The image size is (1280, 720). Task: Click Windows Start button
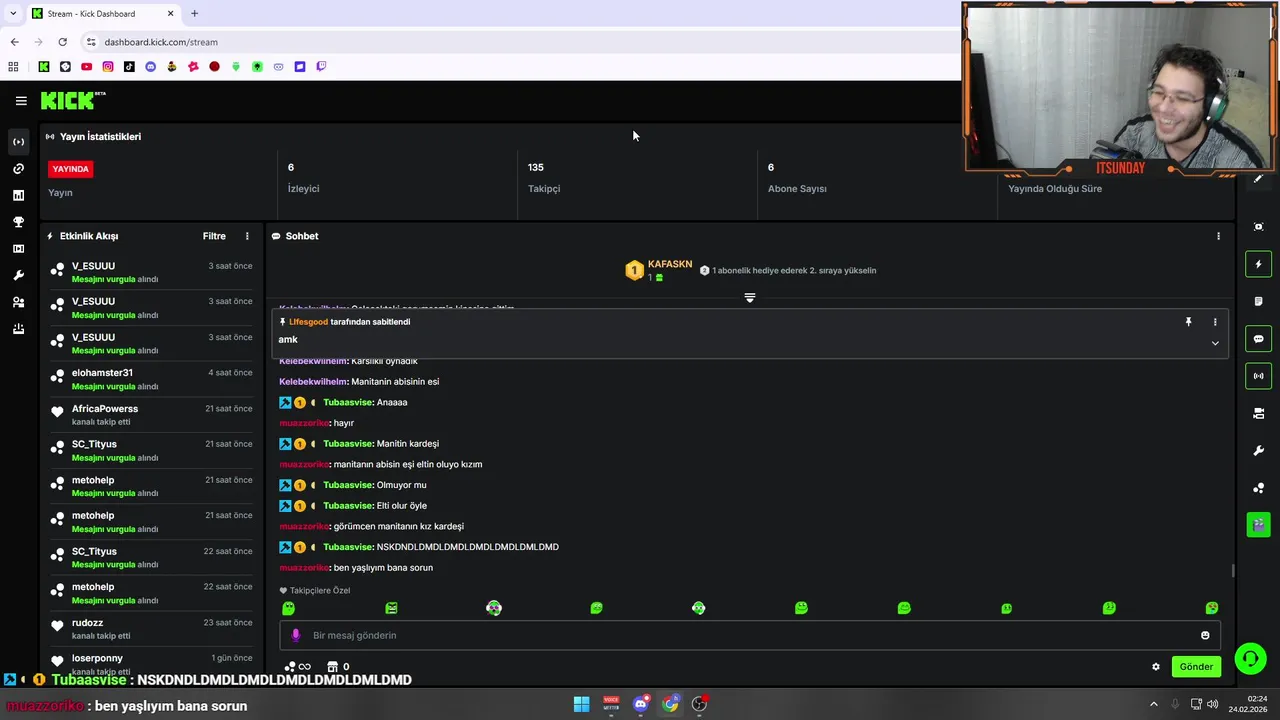coord(581,704)
